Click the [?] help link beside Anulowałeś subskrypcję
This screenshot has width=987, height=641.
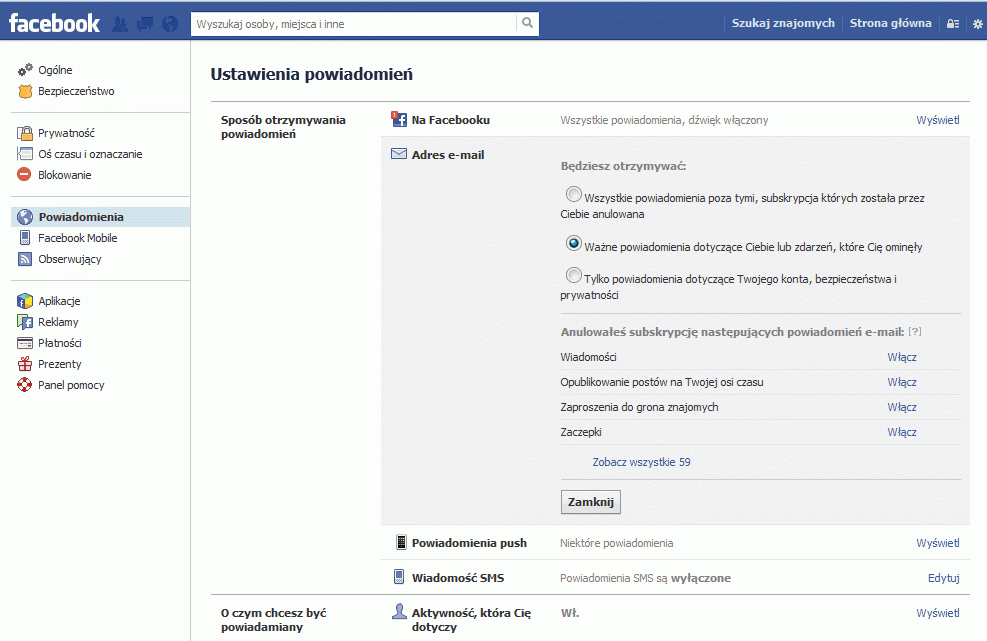coord(915,331)
